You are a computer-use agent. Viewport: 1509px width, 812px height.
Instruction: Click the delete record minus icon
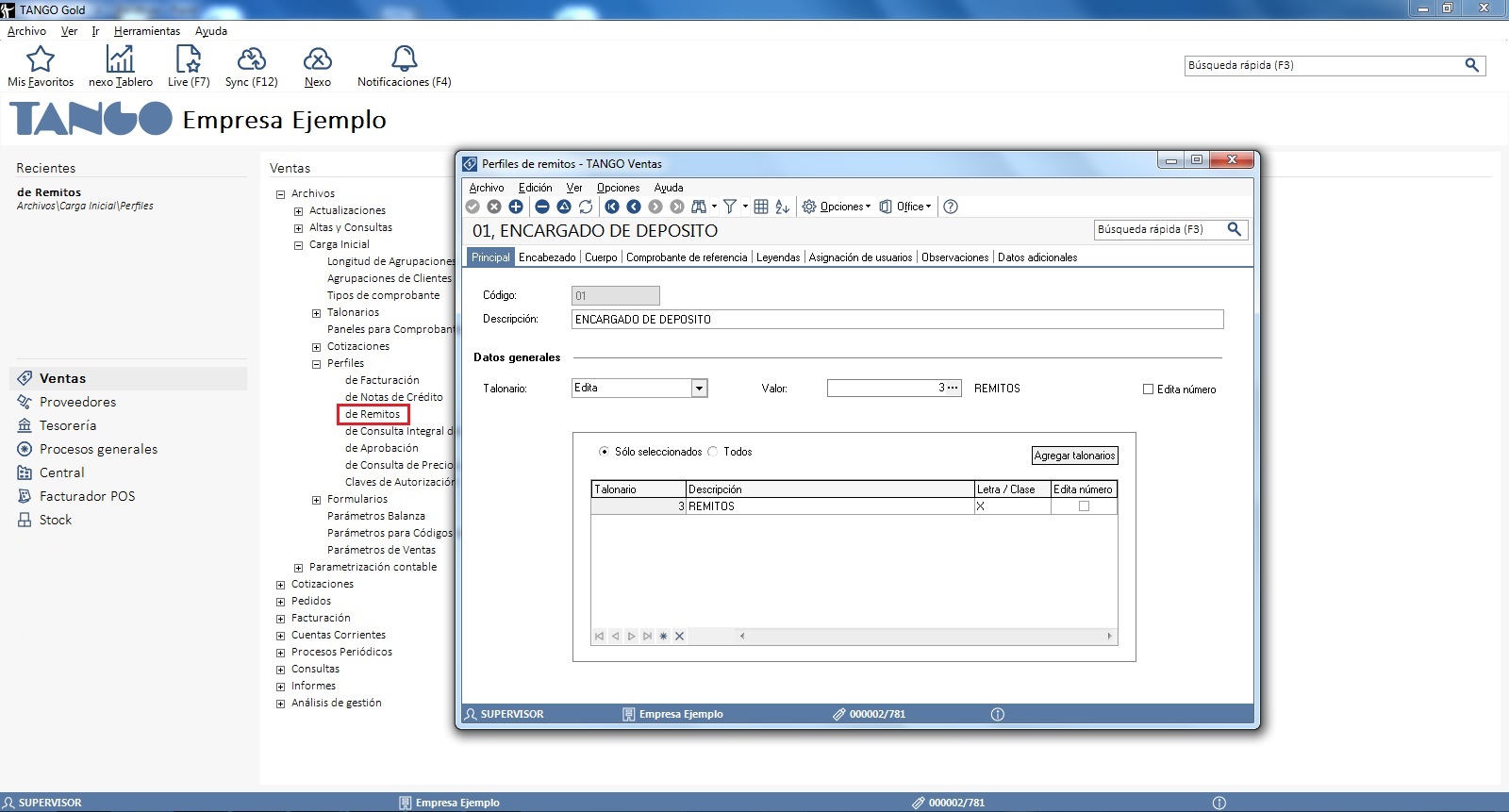click(541, 207)
